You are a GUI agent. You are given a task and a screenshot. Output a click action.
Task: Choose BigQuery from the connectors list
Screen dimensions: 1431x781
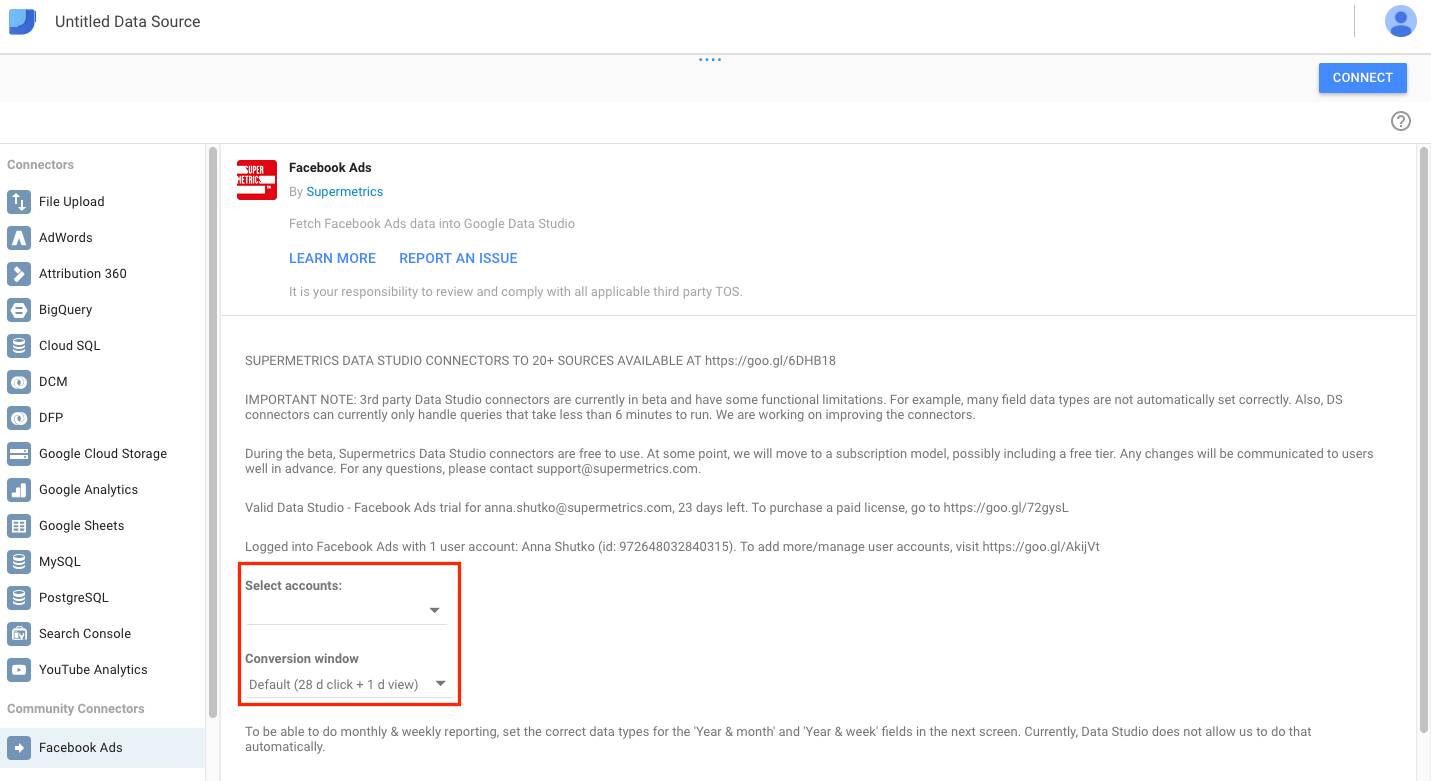pos(65,310)
